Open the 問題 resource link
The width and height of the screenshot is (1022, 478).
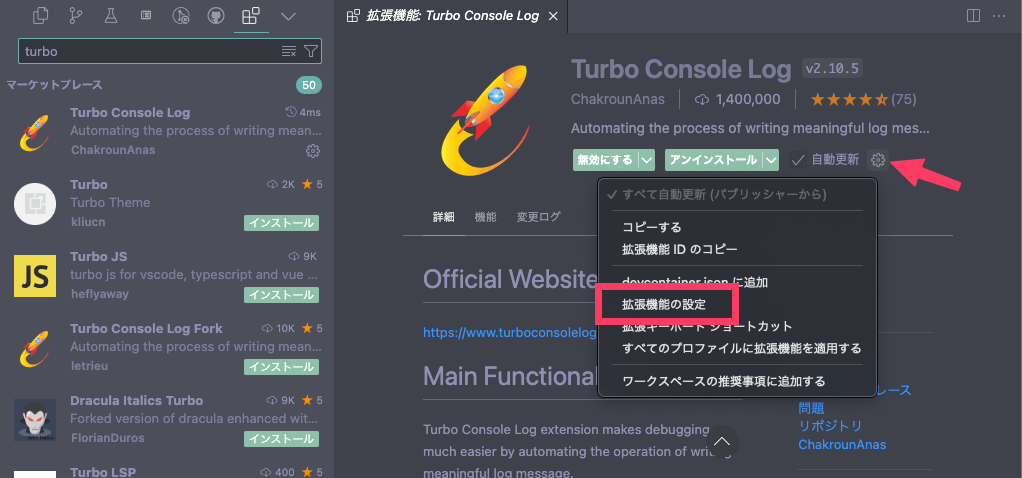pyautogui.click(x=811, y=408)
